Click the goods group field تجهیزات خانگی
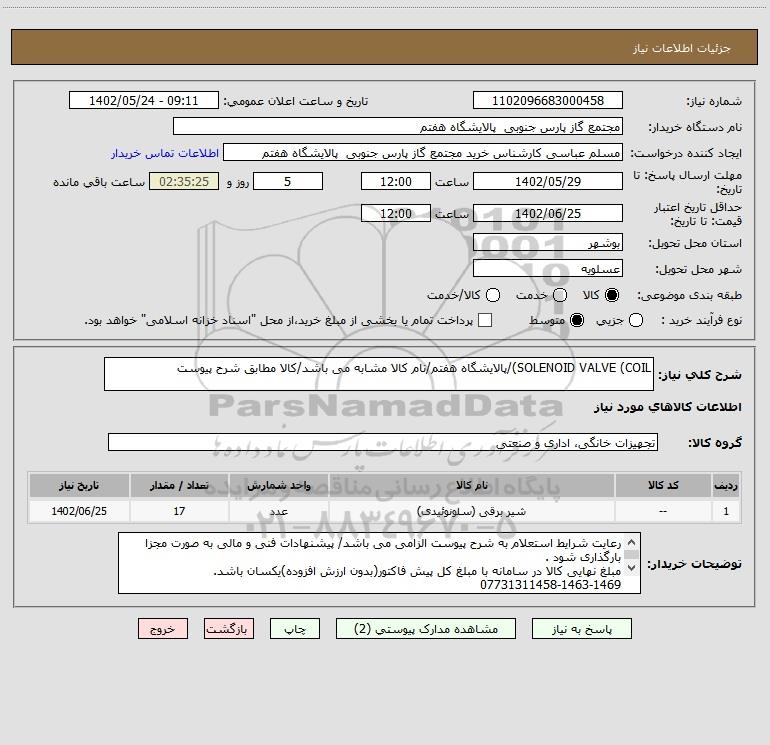Screen dimensions: 770x745 (383, 442)
